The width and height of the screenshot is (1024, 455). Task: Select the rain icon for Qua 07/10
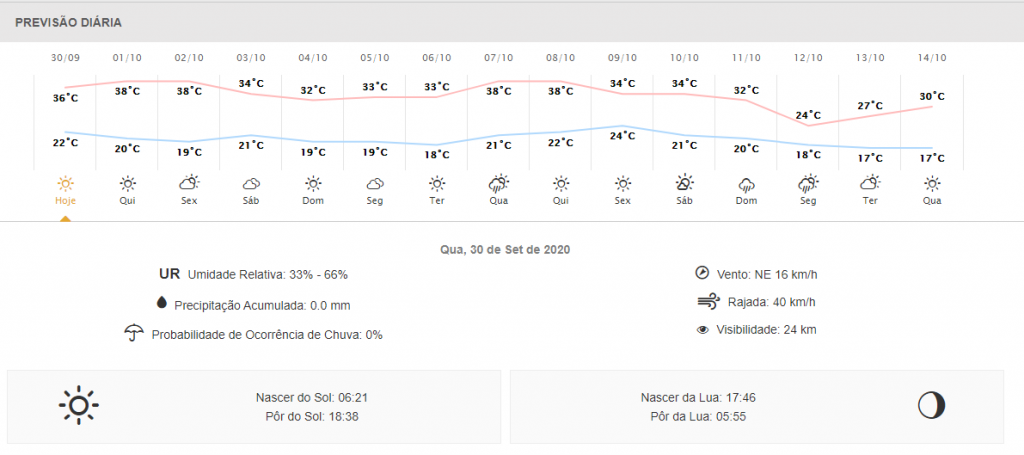point(499,183)
